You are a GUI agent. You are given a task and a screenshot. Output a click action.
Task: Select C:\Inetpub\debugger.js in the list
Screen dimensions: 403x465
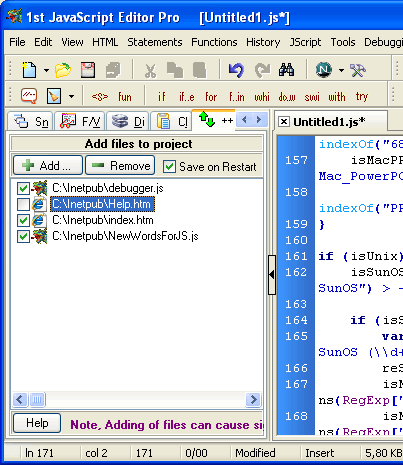108,188
